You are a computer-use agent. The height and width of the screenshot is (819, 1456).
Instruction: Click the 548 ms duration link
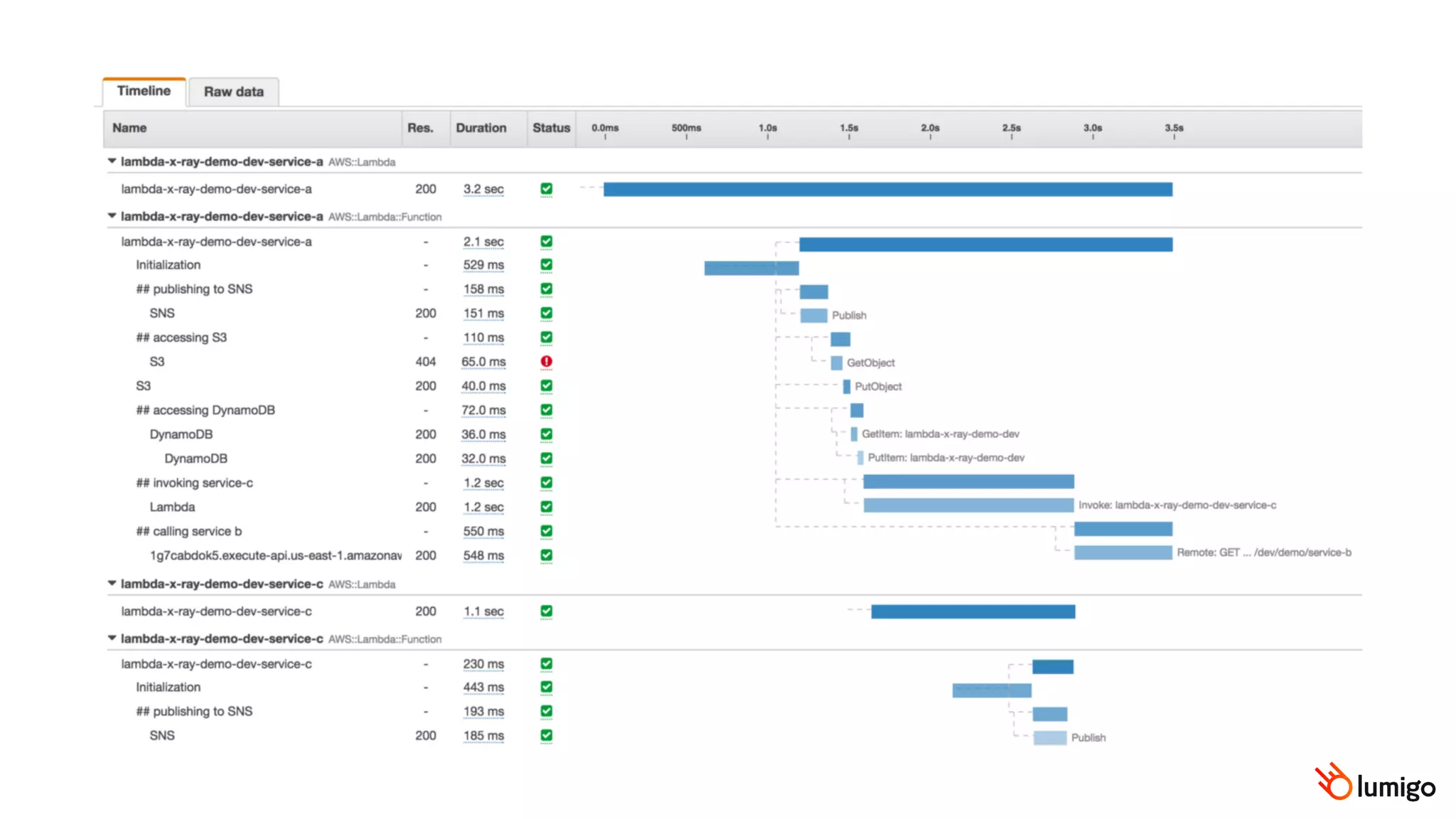pos(483,555)
